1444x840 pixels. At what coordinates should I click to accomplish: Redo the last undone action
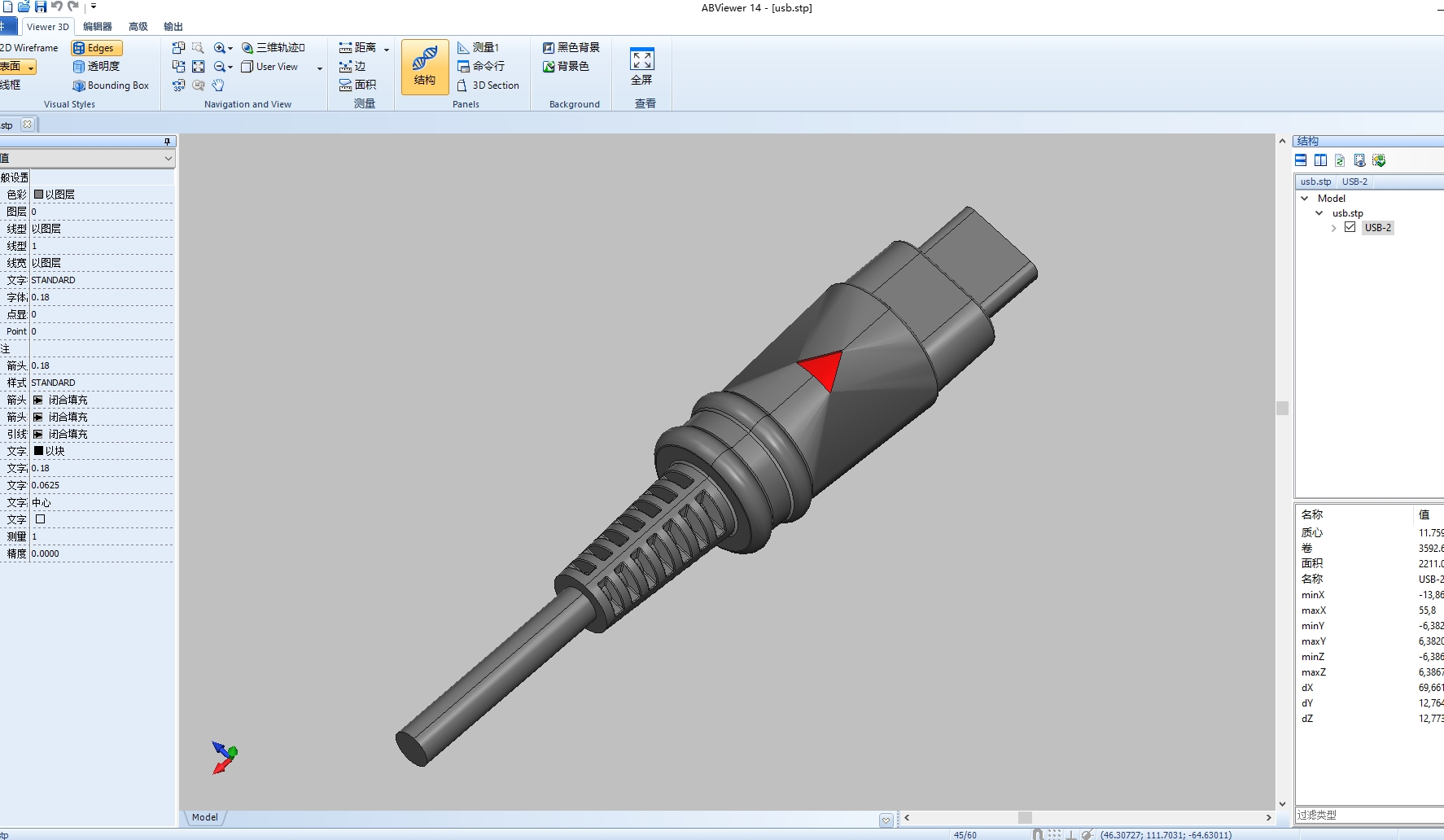pyautogui.click(x=73, y=7)
